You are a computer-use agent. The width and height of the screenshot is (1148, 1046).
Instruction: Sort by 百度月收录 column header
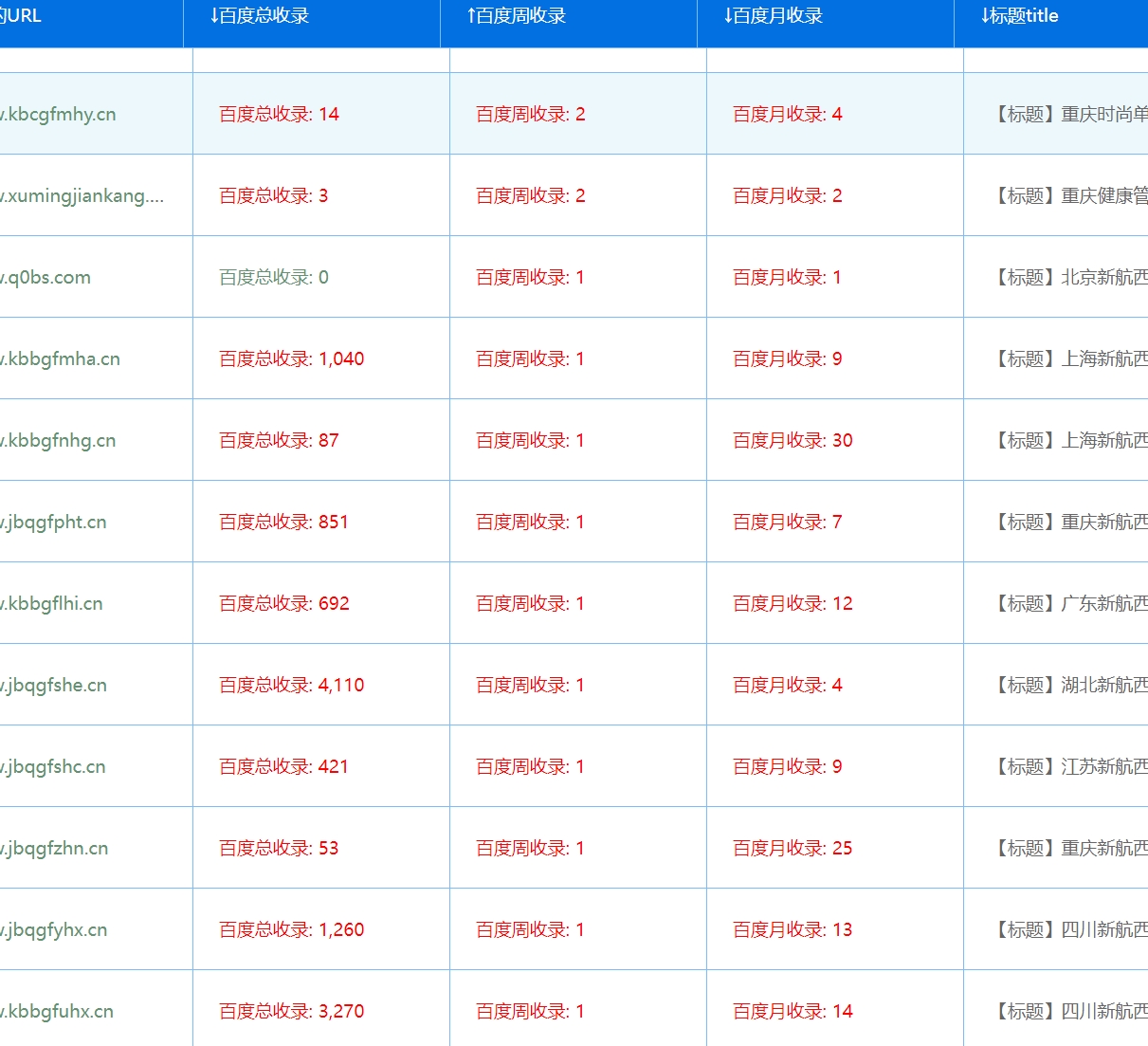tap(774, 16)
